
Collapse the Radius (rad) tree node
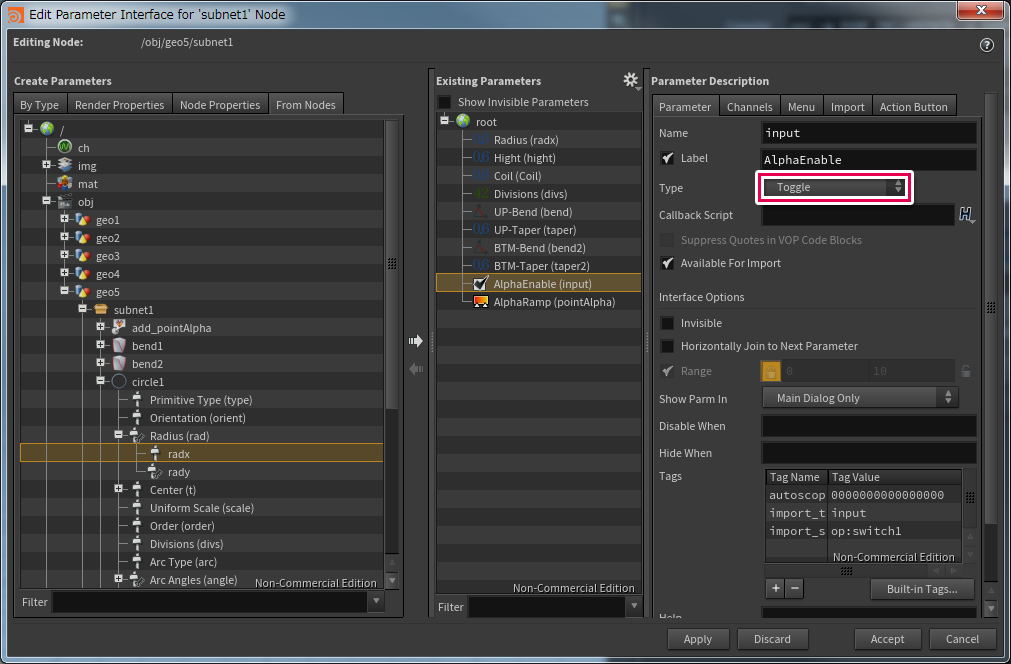point(119,435)
